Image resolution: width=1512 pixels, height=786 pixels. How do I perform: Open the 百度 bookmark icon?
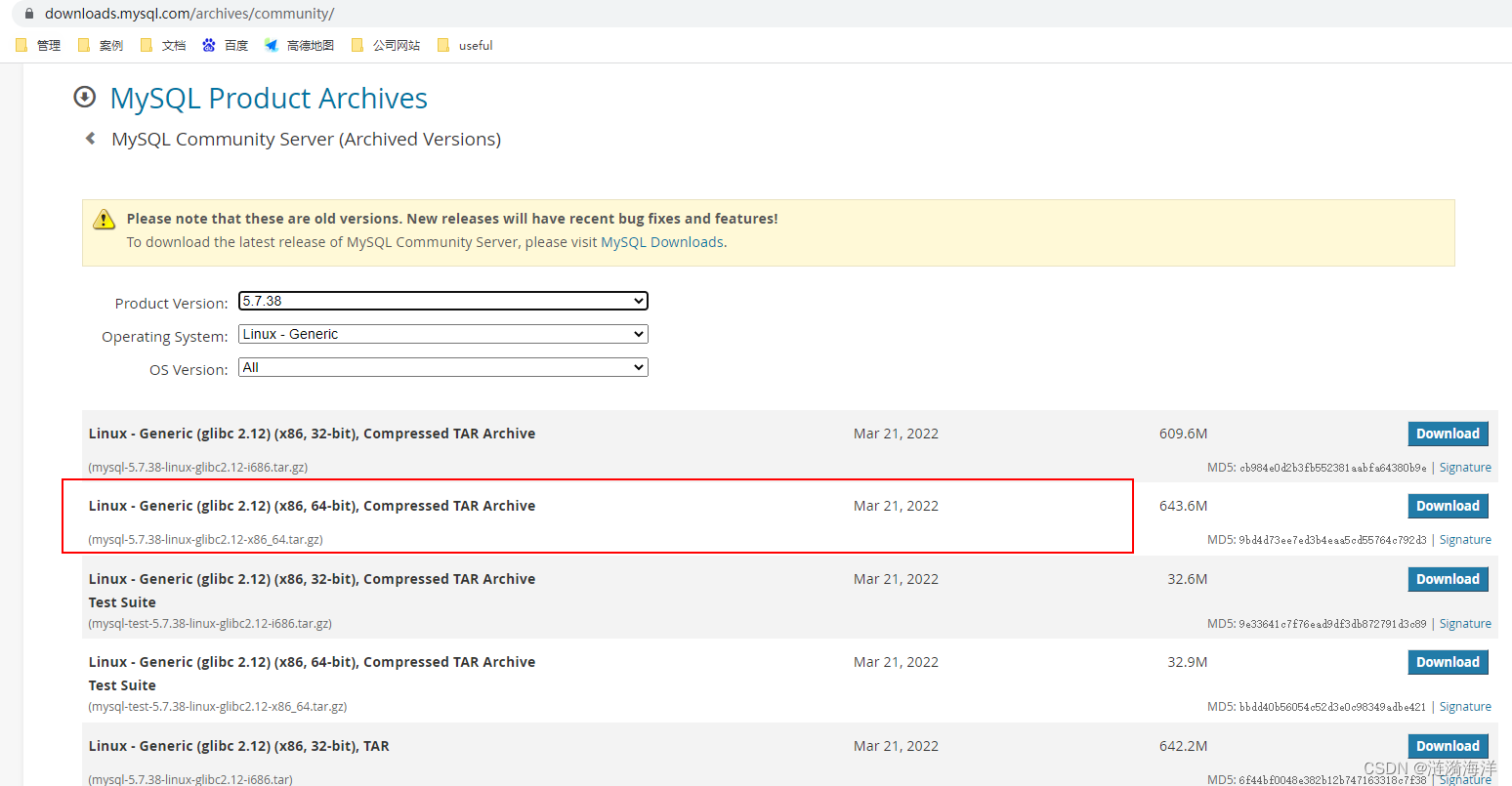tap(209, 45)
